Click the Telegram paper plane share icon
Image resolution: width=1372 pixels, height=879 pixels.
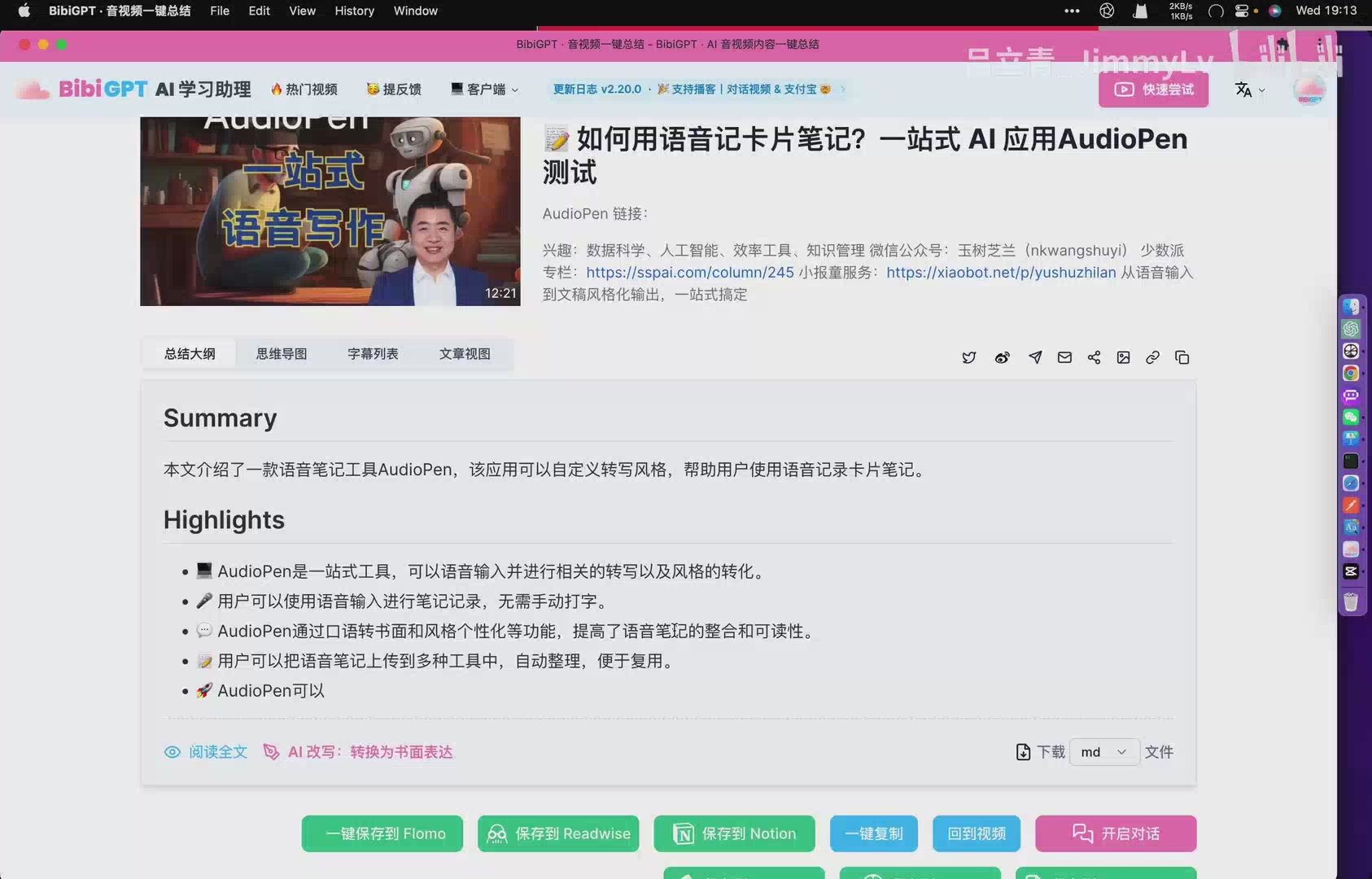pos(1035,357)
